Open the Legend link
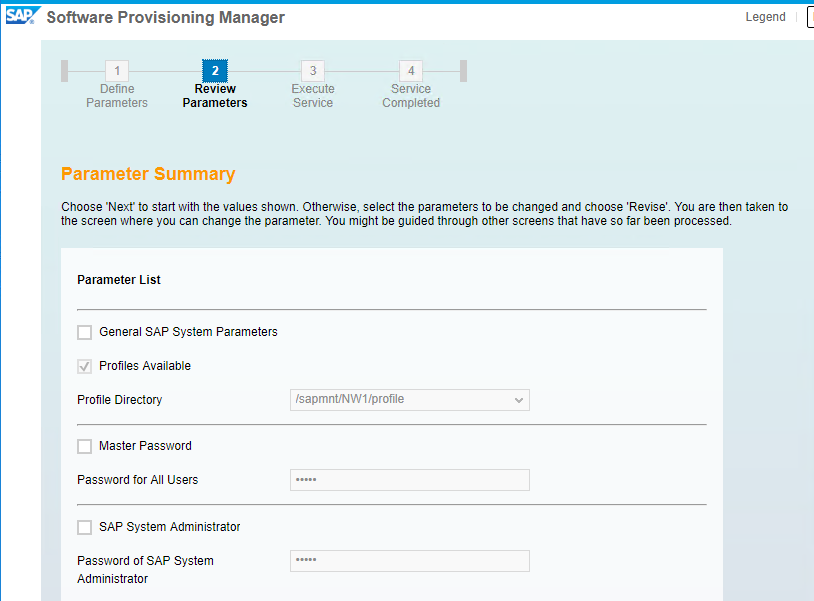The image size is (814, 601). pos(765,17)
